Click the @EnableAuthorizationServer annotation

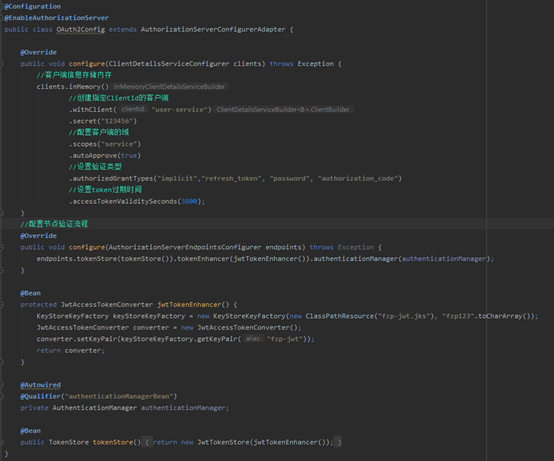57,18
